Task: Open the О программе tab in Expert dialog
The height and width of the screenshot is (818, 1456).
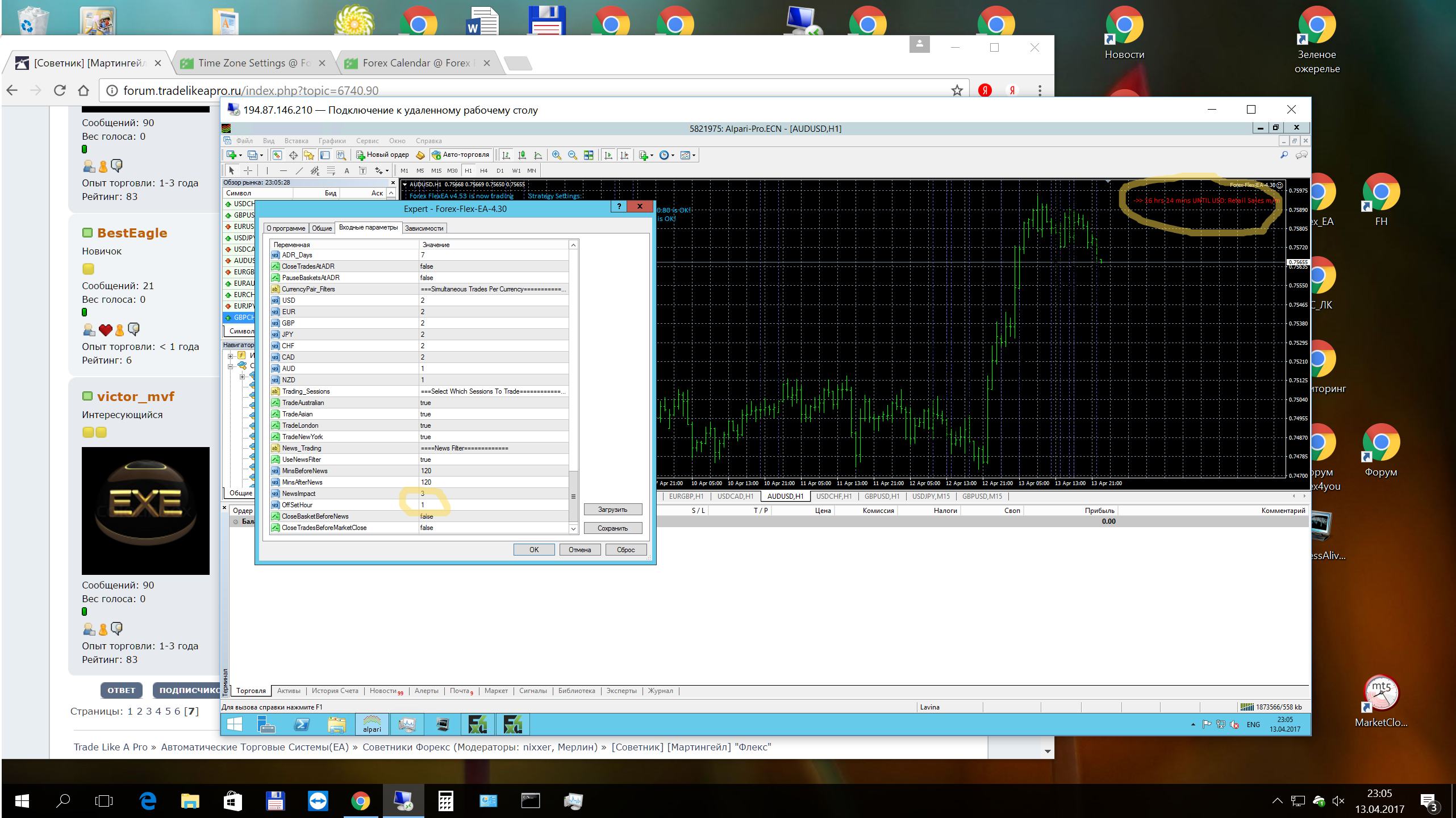Action: 286,228
